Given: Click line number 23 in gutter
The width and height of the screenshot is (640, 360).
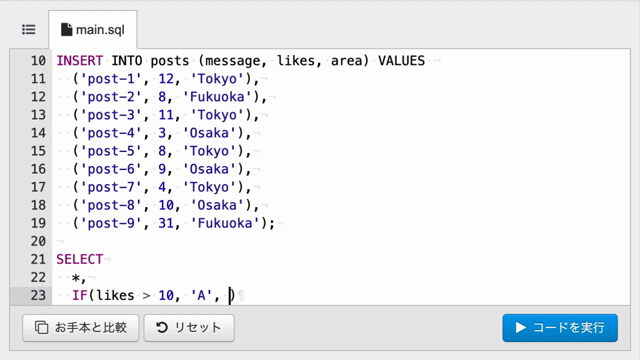Looking at the screenshot, I should pyautogui.click(x=38, y=295).
